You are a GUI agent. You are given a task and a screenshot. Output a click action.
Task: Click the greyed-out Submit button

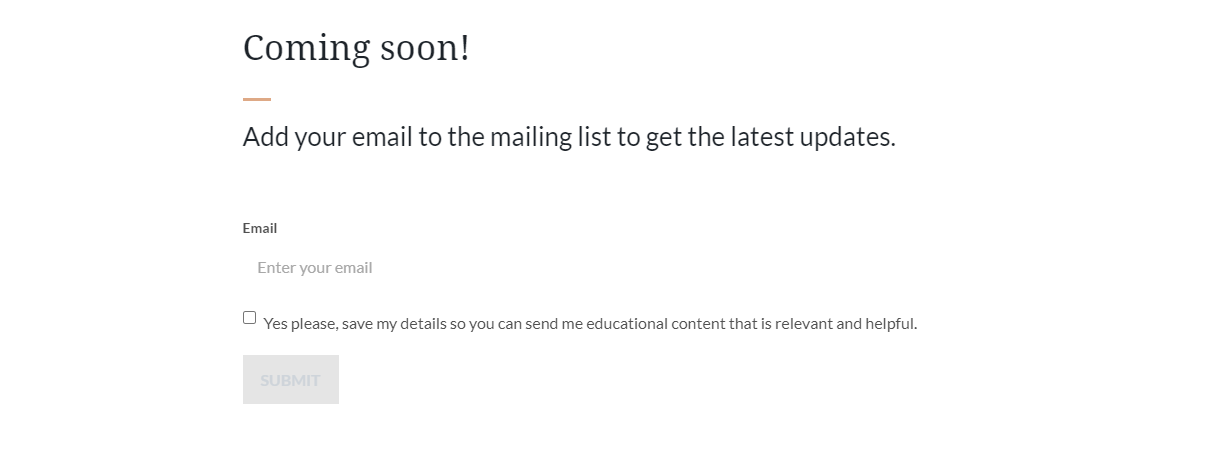pos(291,380)
